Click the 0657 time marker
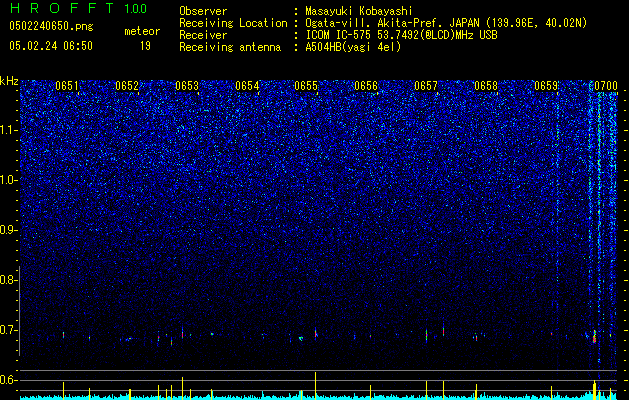Viewport: 629px width, 400px height. click(426, 86)
